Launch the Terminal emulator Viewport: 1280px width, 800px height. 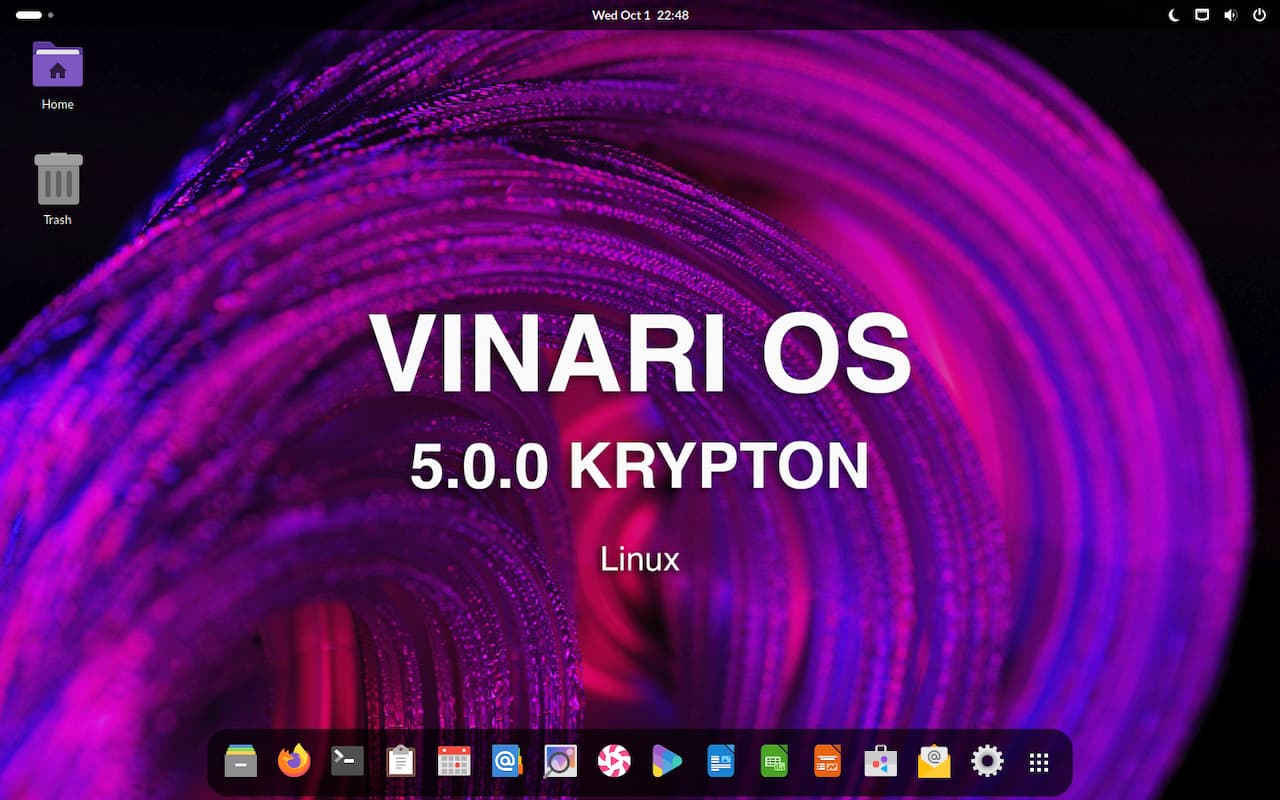click(x=346, y=761)
